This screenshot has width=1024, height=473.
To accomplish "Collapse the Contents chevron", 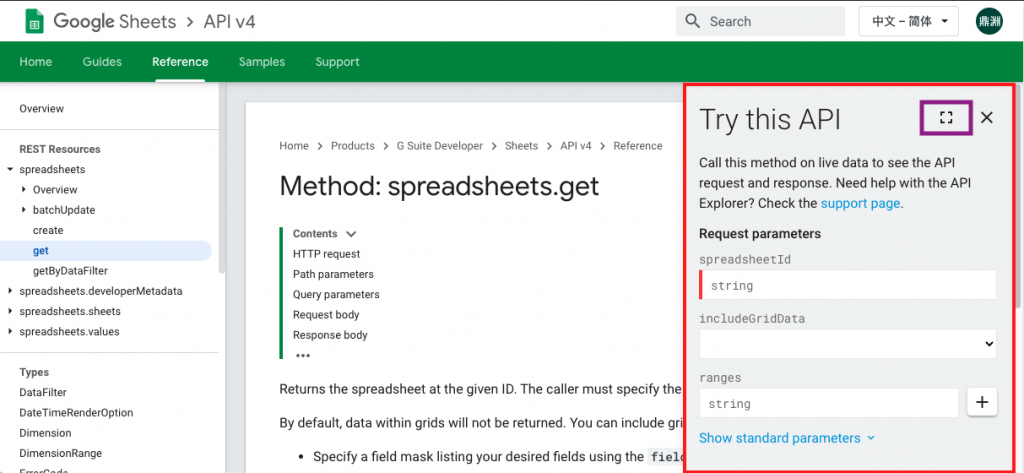I will pyautogui.click(x=351, y=234).
